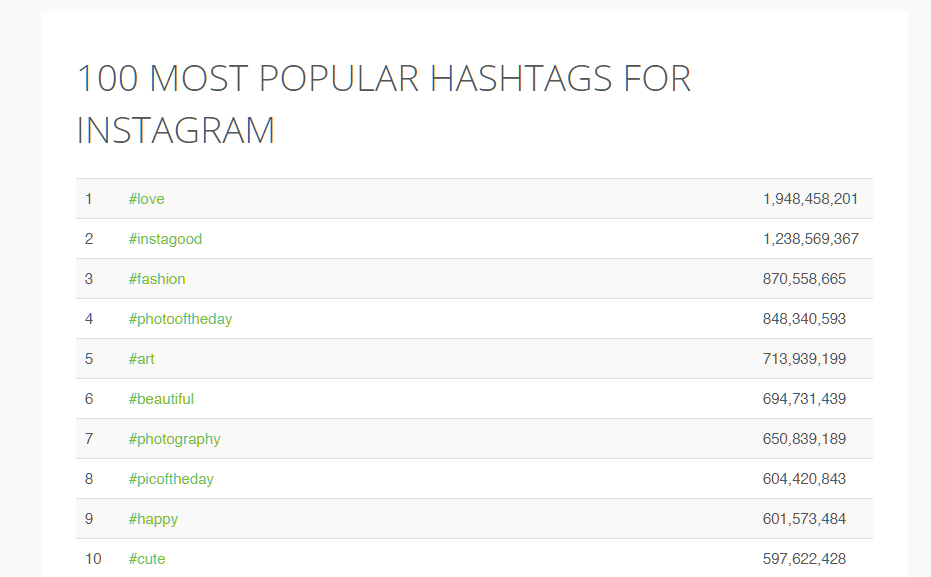Click the 870,558,665 count in the fashion row
931x577 pixels.
coord(804,279)
